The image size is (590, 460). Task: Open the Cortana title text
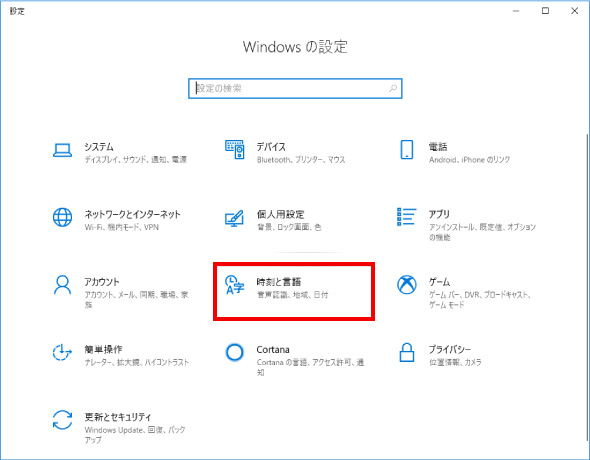[273, 350]
